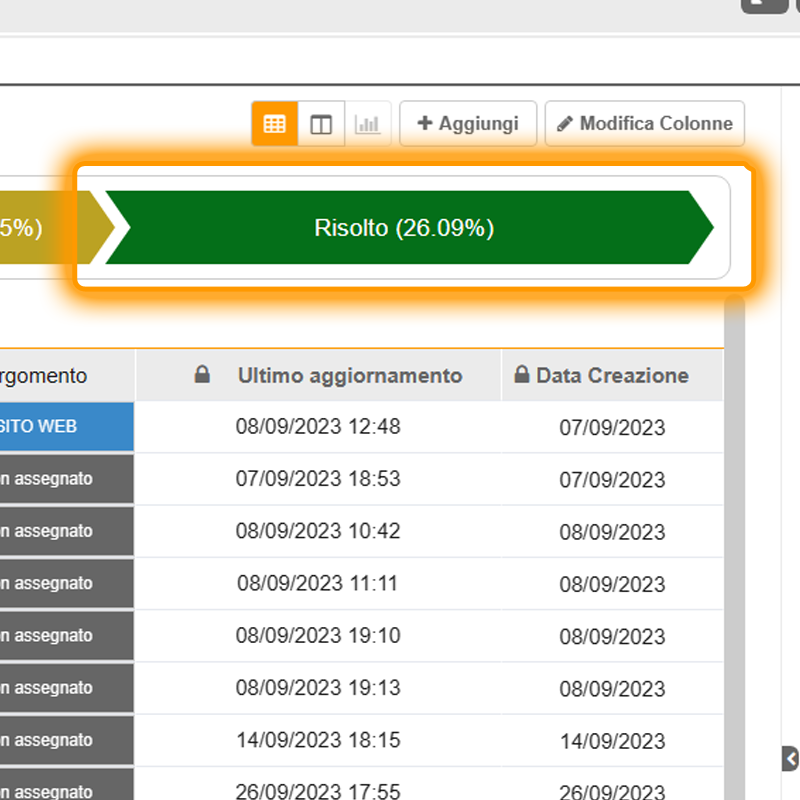Click the non assegnato cell in 19:13 row
This screenshot has height=800, width=800.
point(67,688)
